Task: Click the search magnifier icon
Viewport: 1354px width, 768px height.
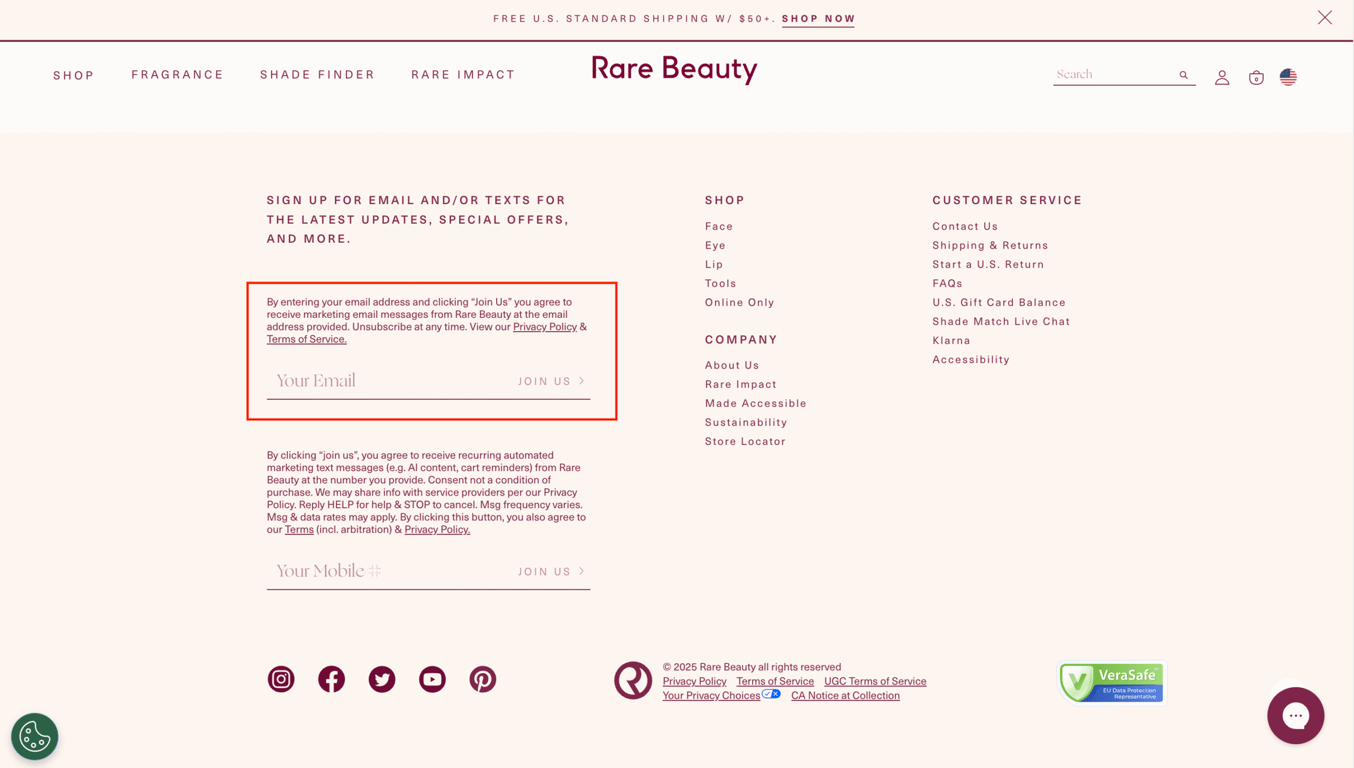Action: 1183,74
